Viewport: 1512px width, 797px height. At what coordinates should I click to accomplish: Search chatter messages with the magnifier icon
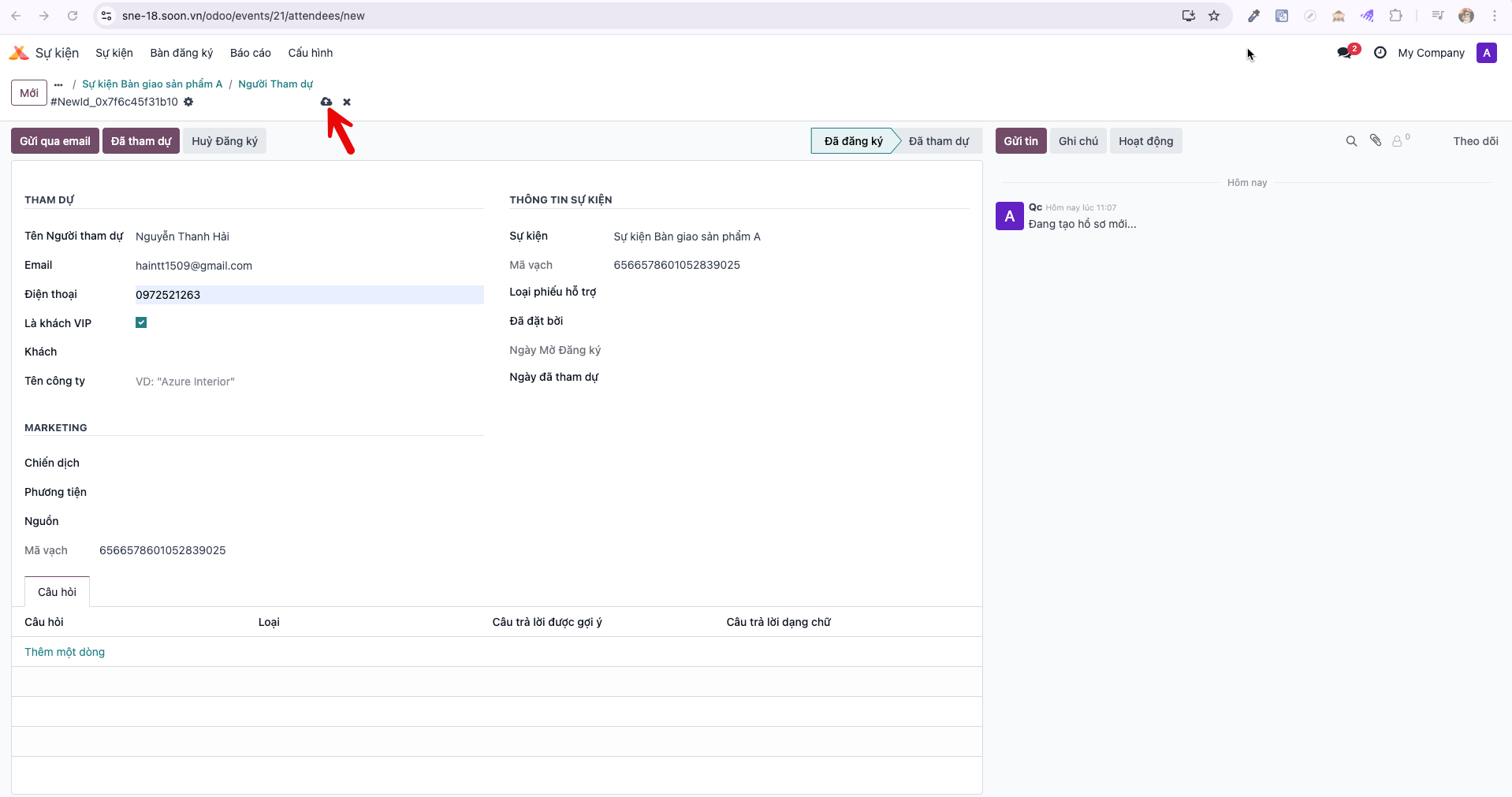pyautogui.click(x=1351, y=141)
